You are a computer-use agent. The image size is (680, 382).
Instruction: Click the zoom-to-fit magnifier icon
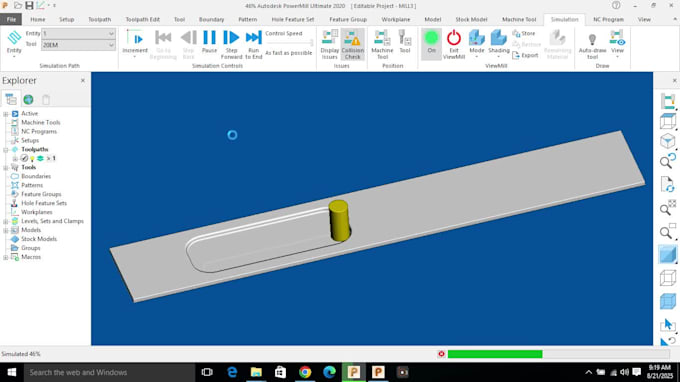coord(667,208)
